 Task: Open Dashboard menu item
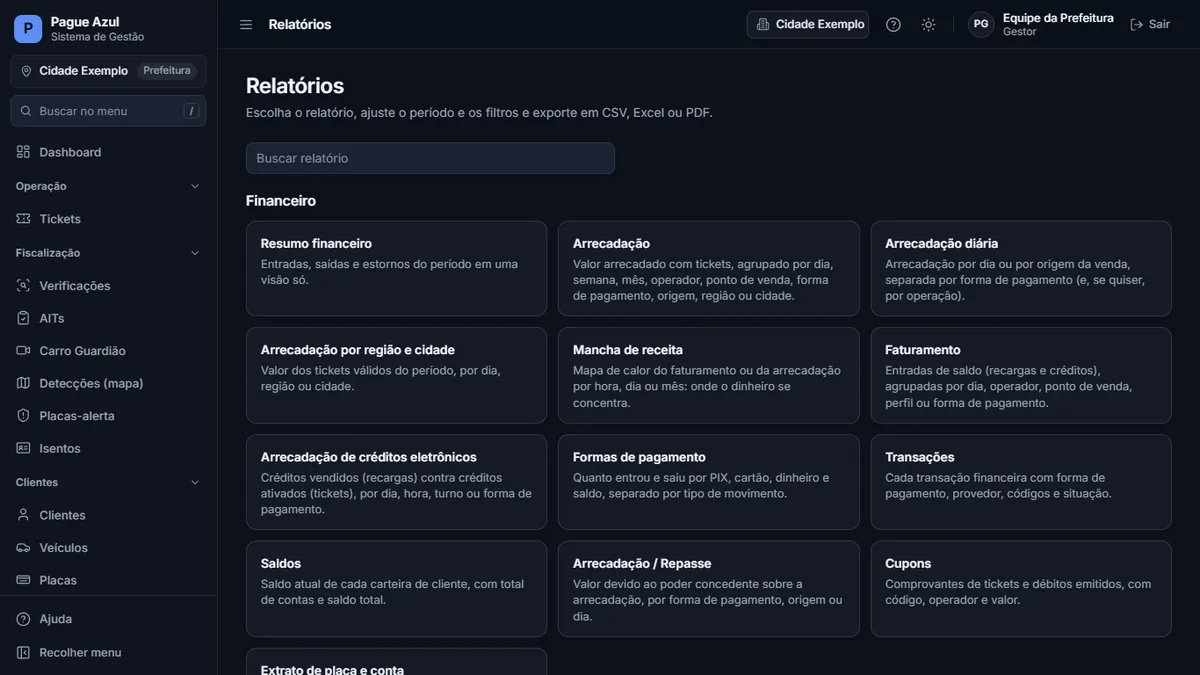[109, 152]
